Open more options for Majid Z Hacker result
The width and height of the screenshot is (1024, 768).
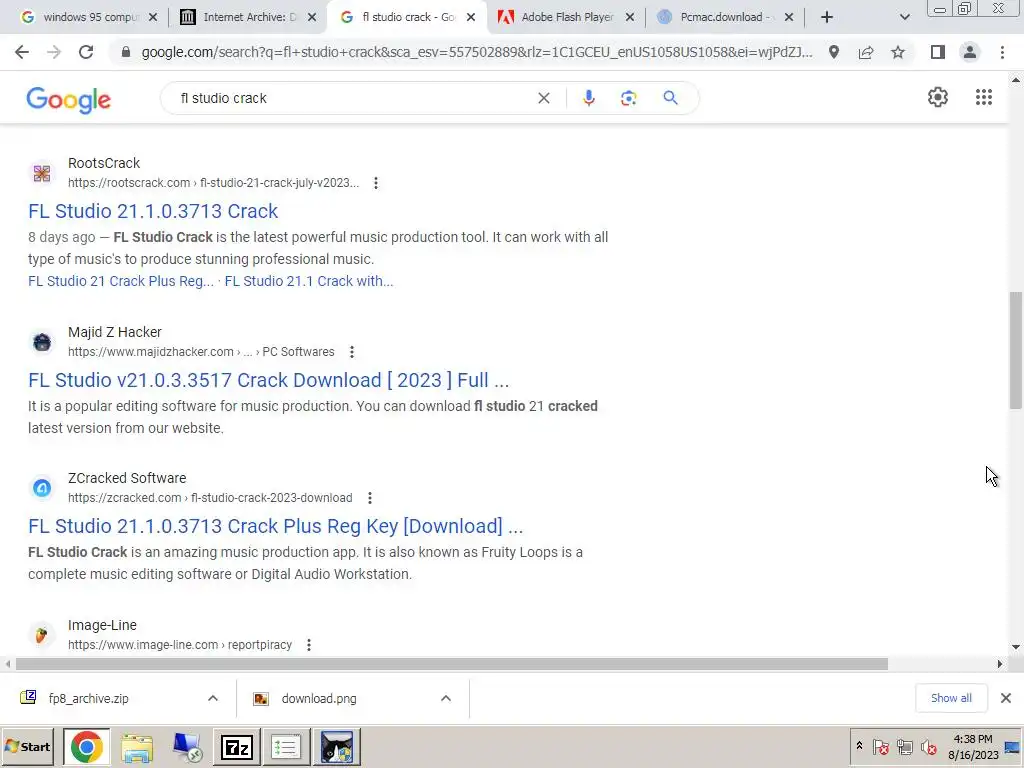tap(351, 352)
